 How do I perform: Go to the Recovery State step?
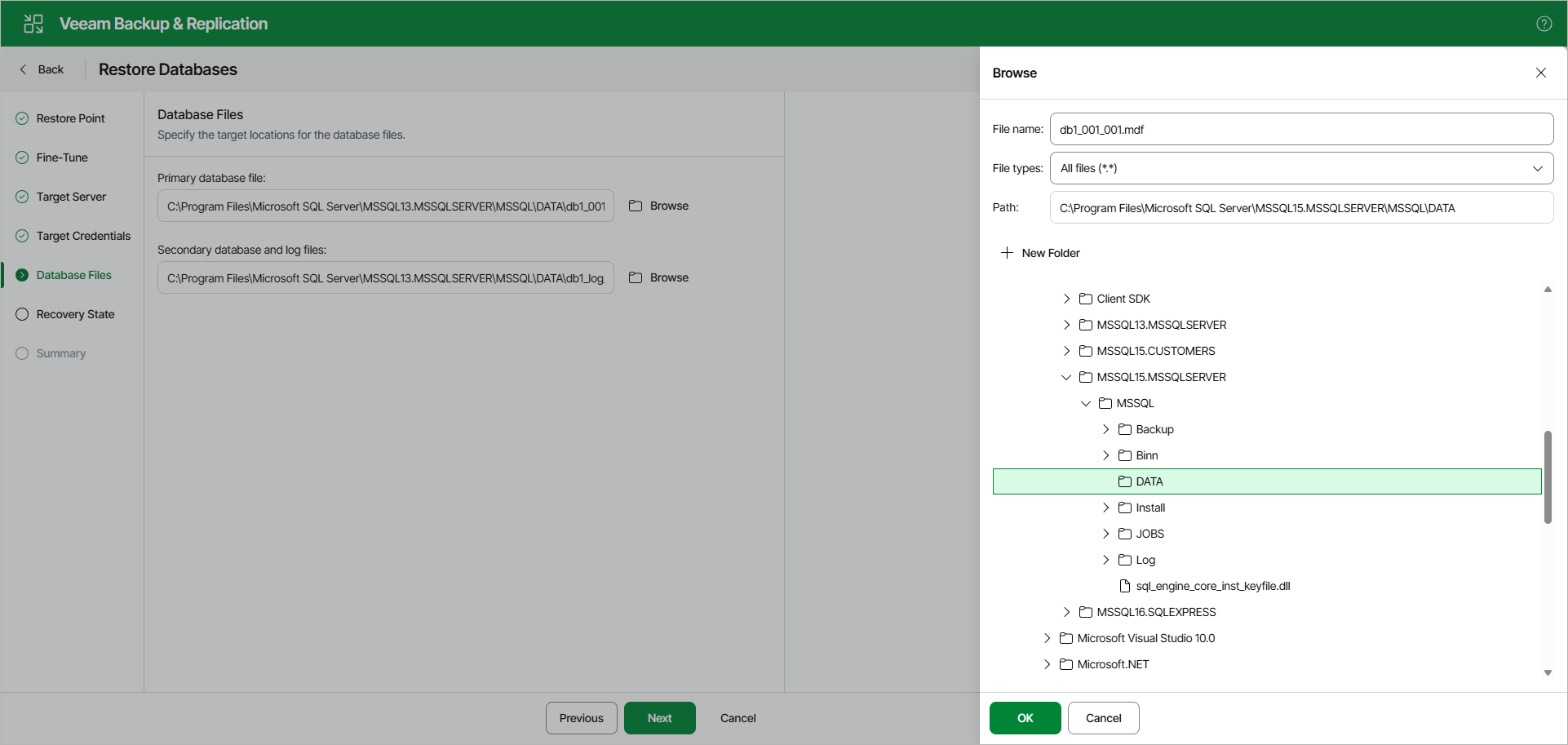coord(75,314)
